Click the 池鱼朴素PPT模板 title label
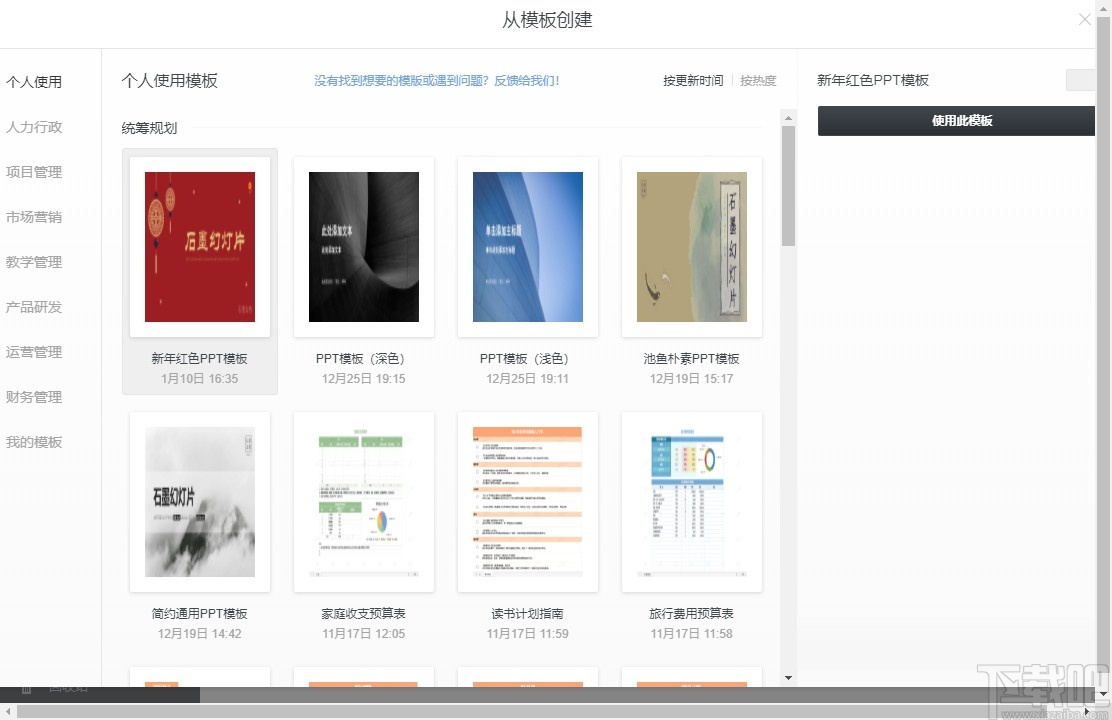This screenshot has height=720, width=1112. pyautogui.click(x=691, y=359)
